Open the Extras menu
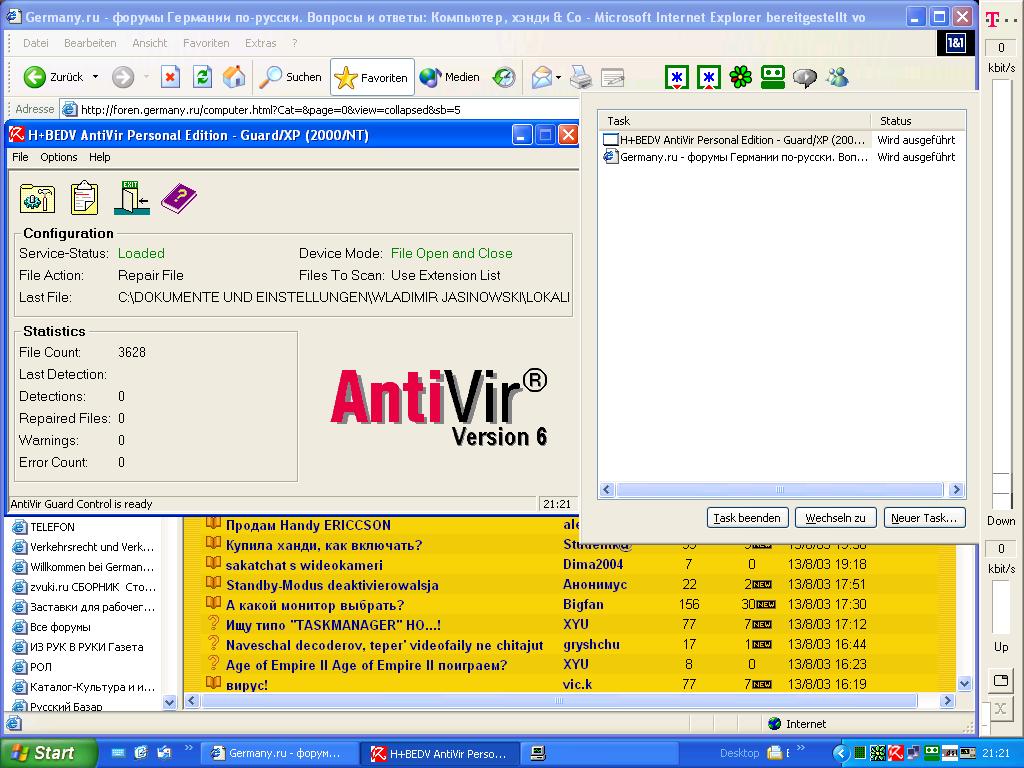The height and width of the screenshot is (768, 1024). (261, 43)
